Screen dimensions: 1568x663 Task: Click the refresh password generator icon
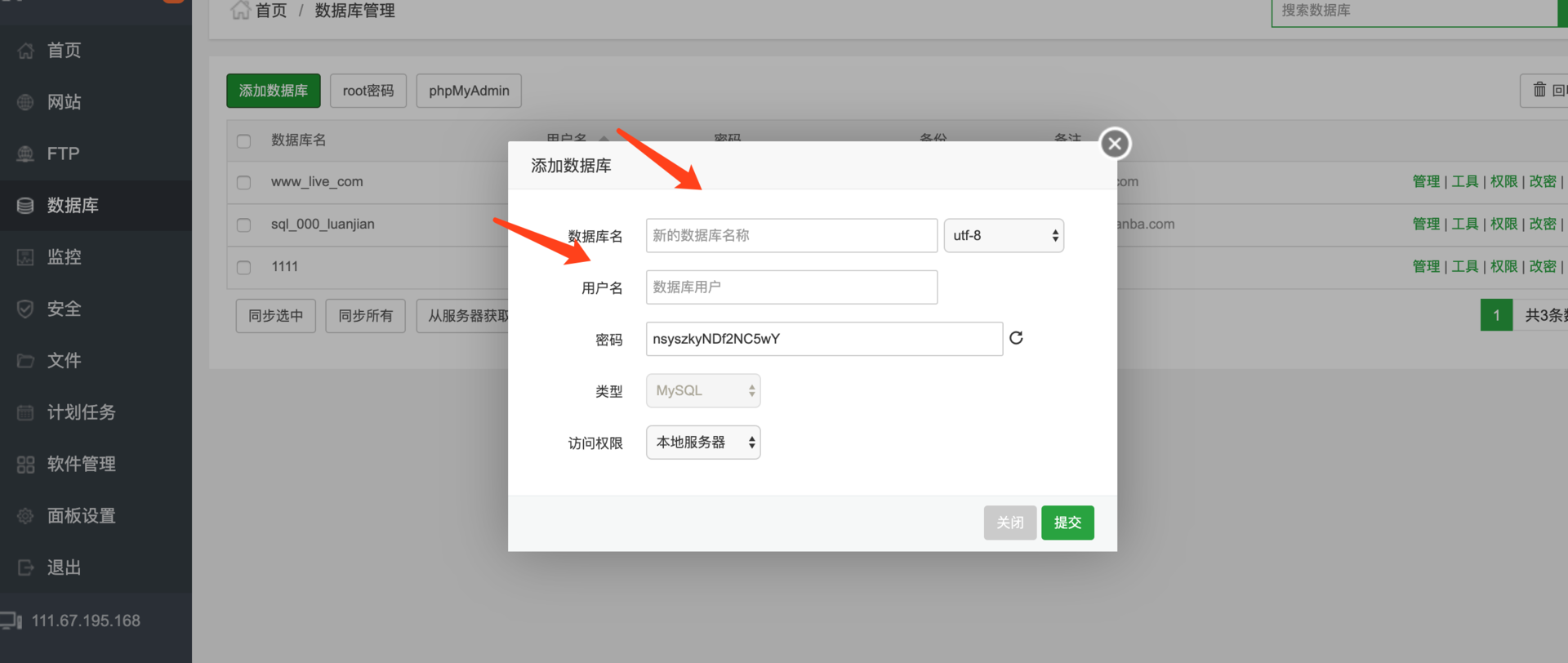[x=1016, y=338]
